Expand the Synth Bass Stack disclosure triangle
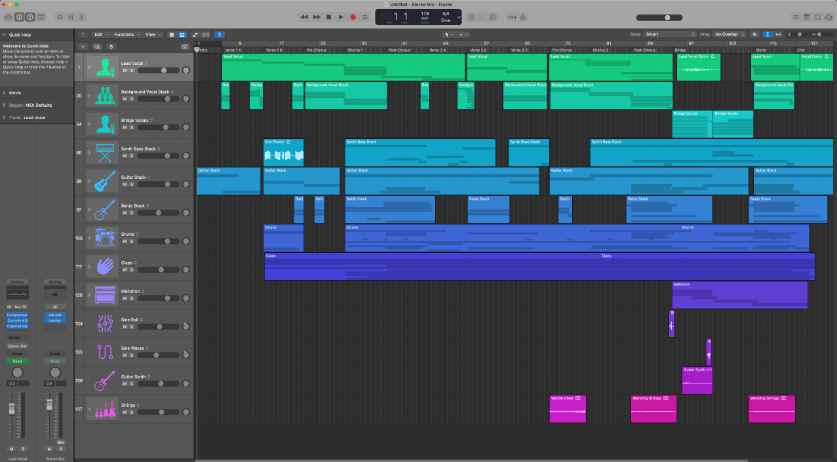This screenshot has width=837, height=462. click(89, 153)
